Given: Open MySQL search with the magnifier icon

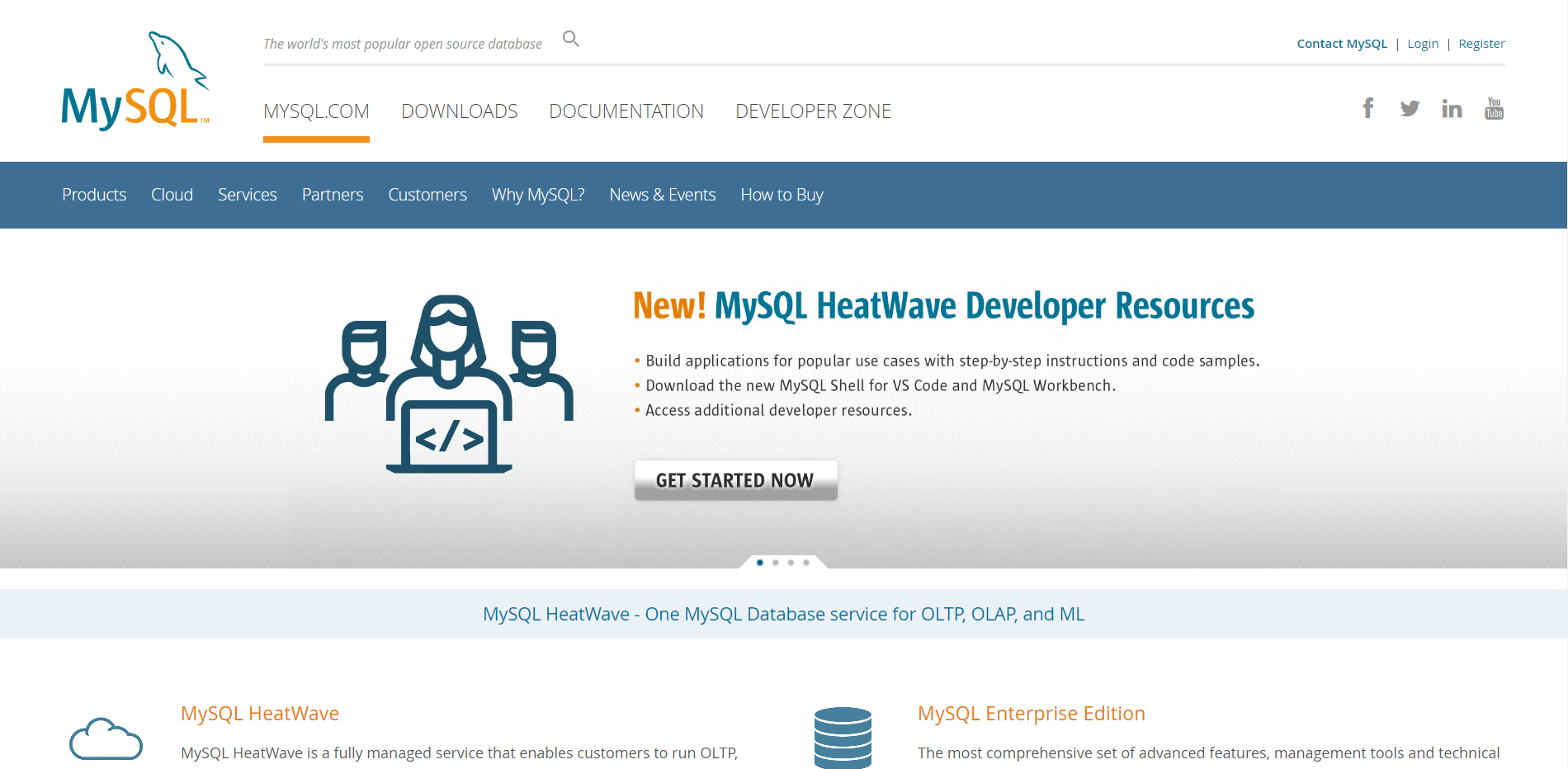Looking at the screenshot, I should click(x=570, y=38).
